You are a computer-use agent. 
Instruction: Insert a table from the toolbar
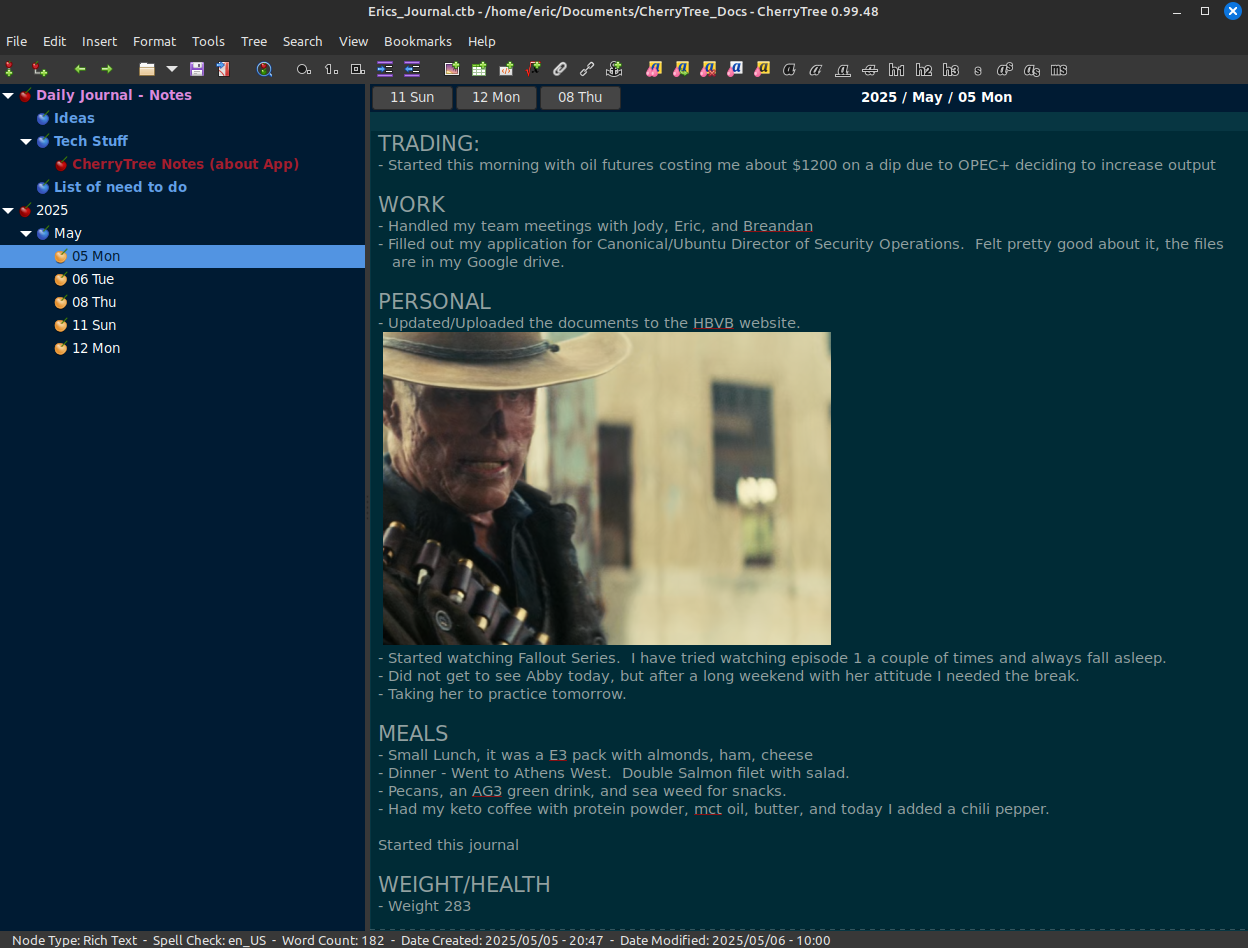(479, 69)
